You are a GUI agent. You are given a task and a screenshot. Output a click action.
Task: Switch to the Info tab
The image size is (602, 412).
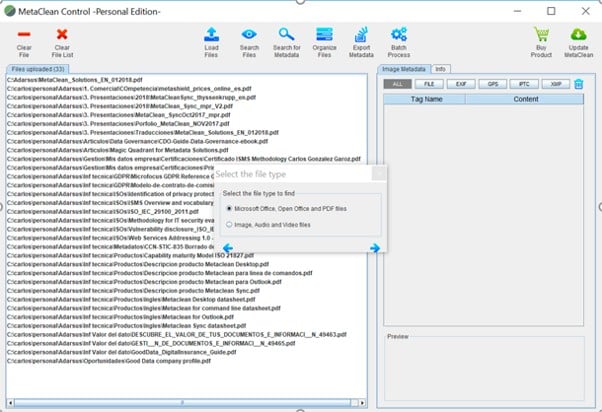click(440, 69)
